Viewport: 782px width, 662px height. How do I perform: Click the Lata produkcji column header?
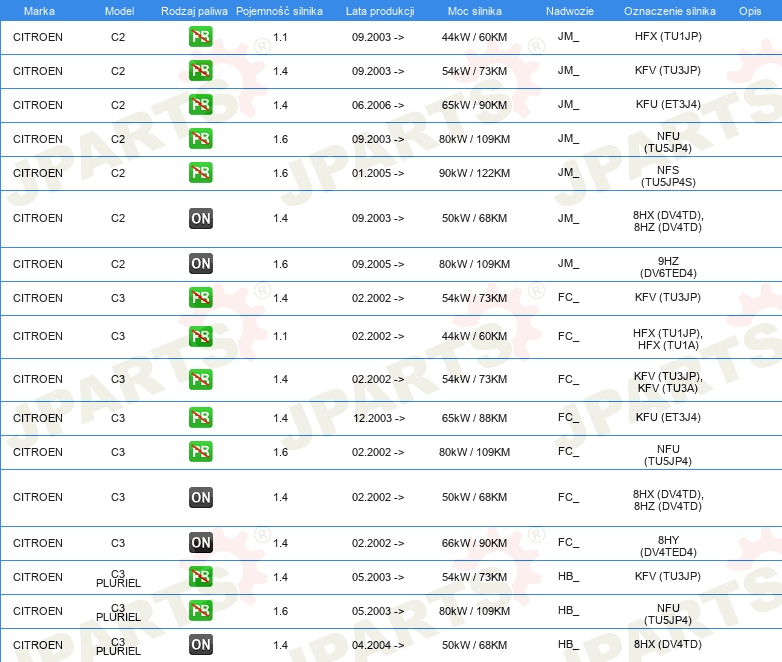(x=378, y=10)
